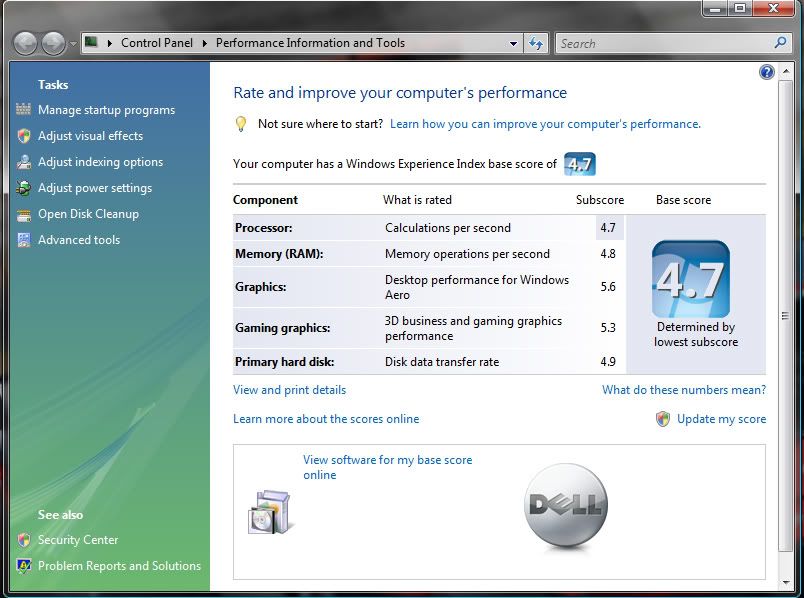
Task: Click the Advanced tools icon
Action: (24, 240)
